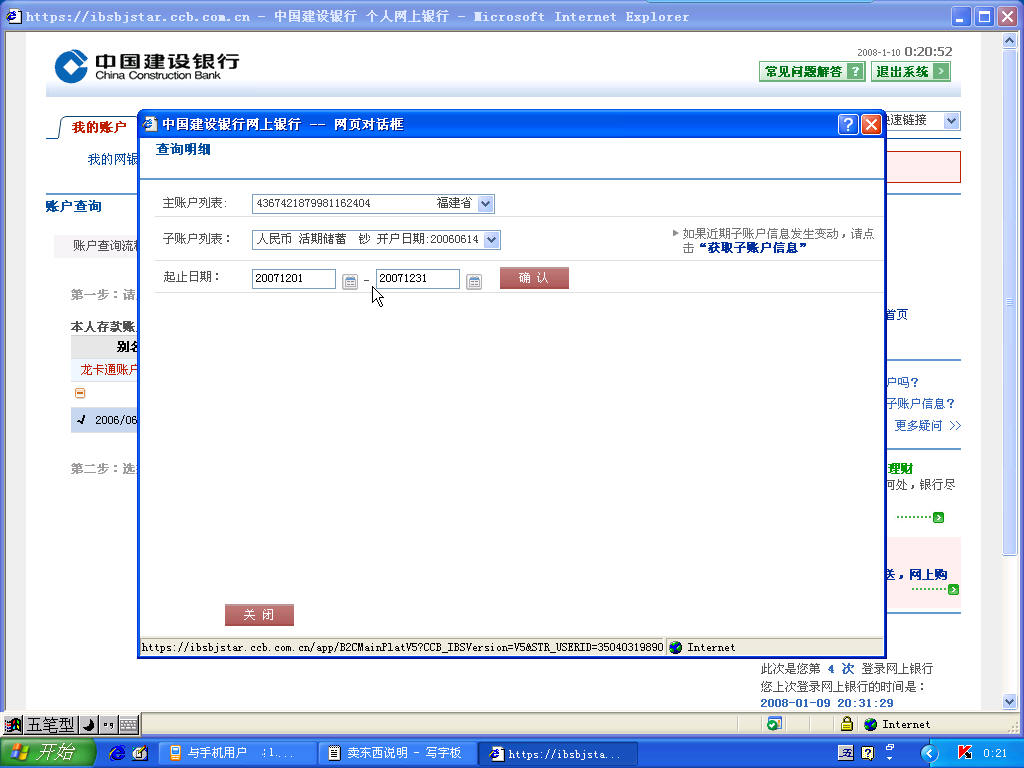The width and height of the screenshot is (1024, 768).
Task: Click the Kaspersky tray icon
Action: [965, 753]
